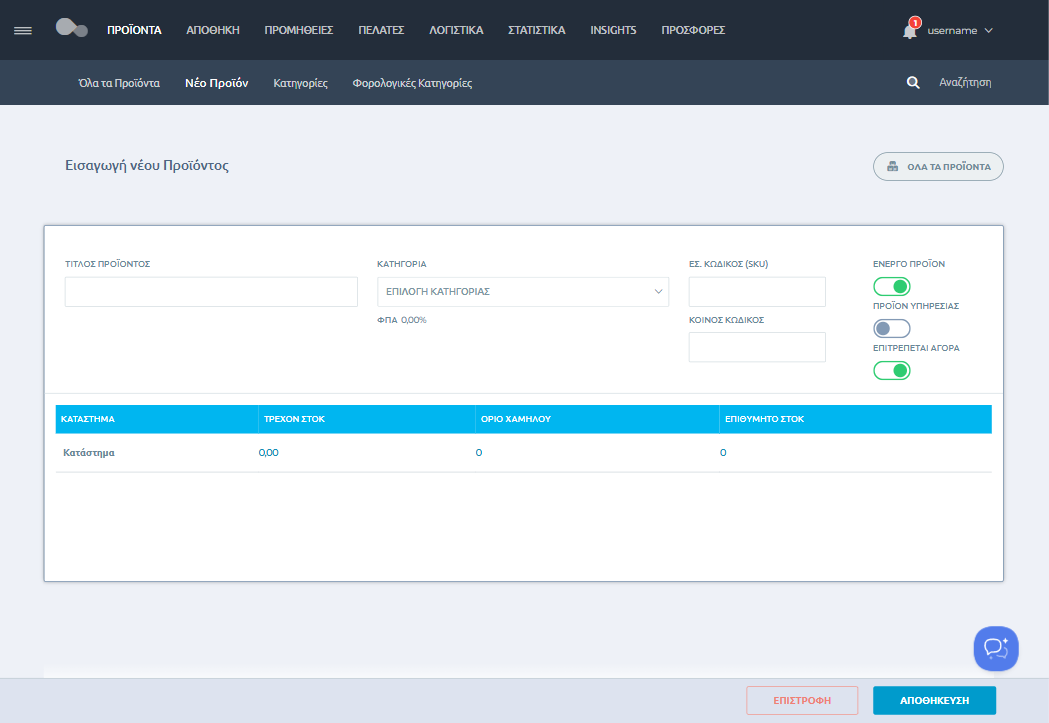1049x723 pixels.
Task: Edit the ΟΡΙΟ ΧΑΜΗΛΟΥ value 0
Action: tap(479, 453)
